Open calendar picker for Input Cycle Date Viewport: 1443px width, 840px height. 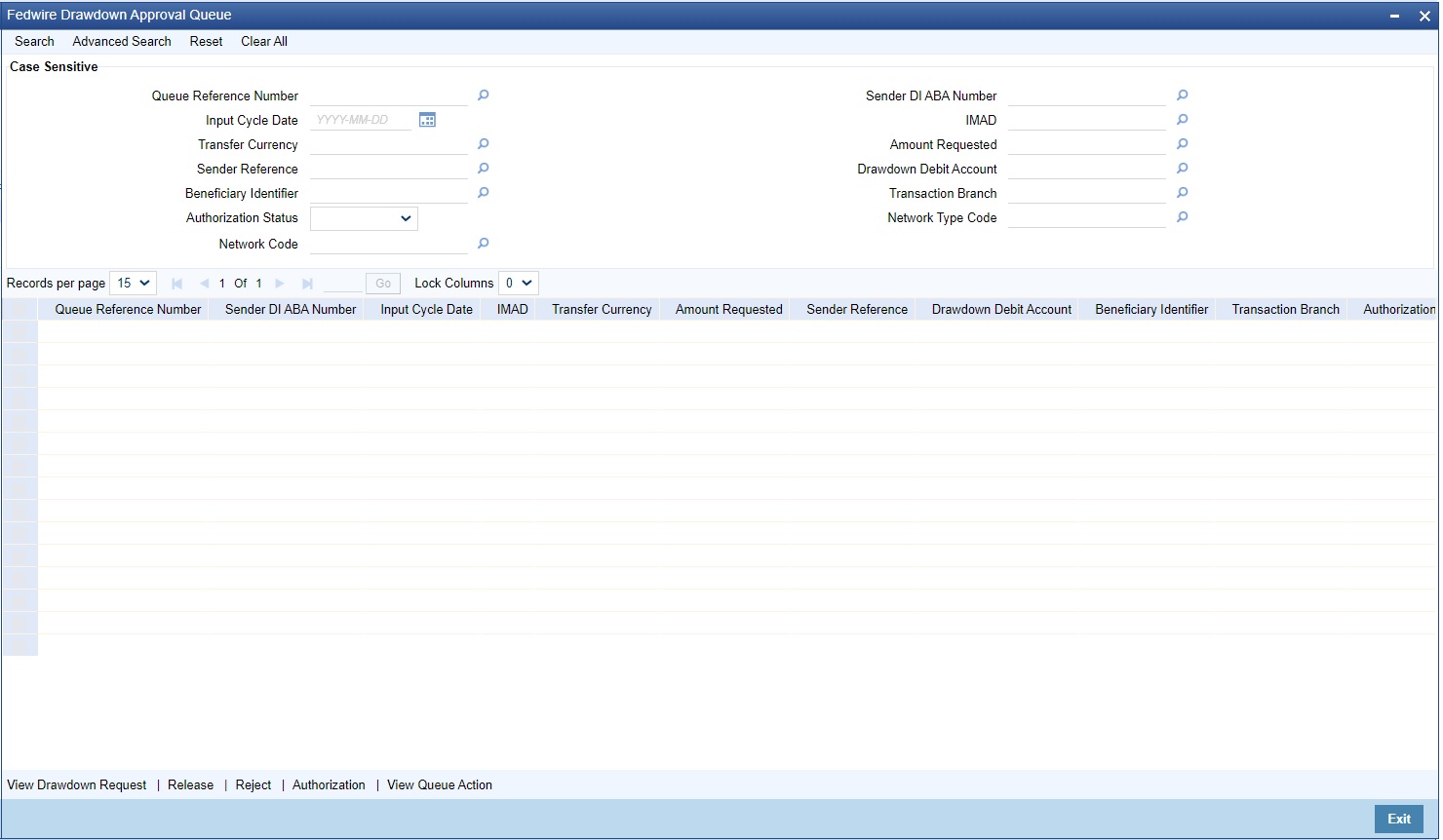tap(427, 120)
